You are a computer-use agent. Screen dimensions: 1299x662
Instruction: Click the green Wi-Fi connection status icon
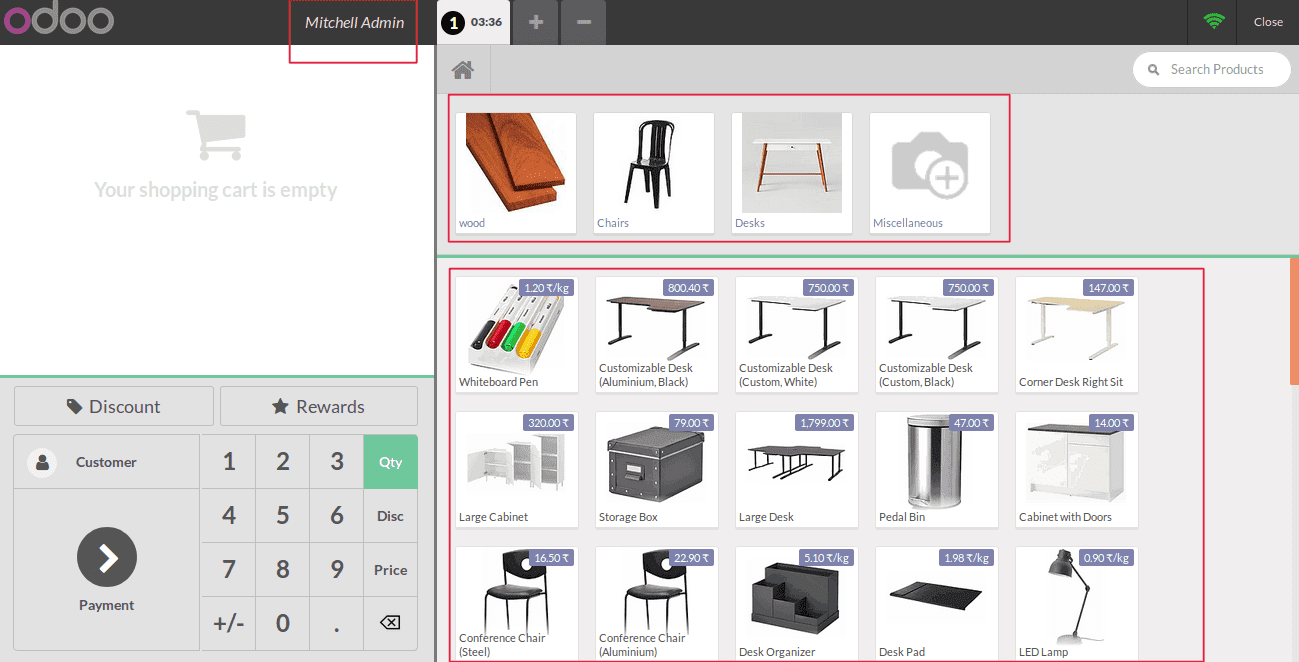1214,21
